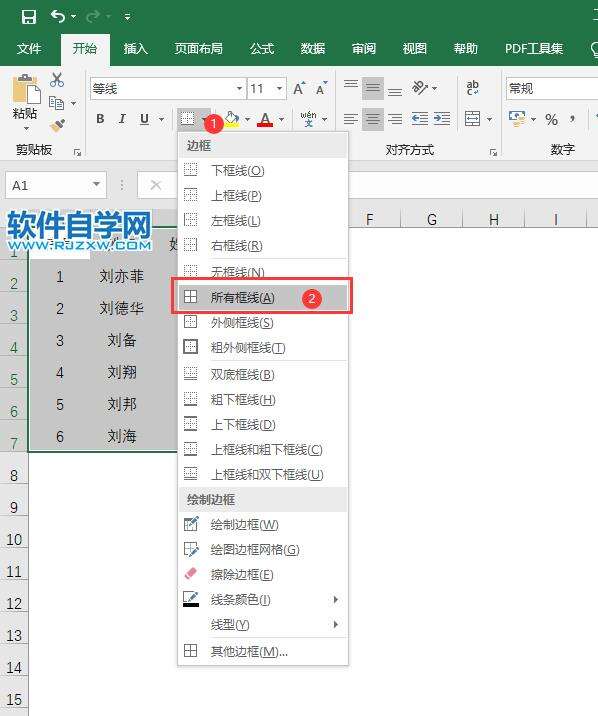Open underline style dropdown arrow
This screenshot has width=598, height=716.
coord(161,120)
